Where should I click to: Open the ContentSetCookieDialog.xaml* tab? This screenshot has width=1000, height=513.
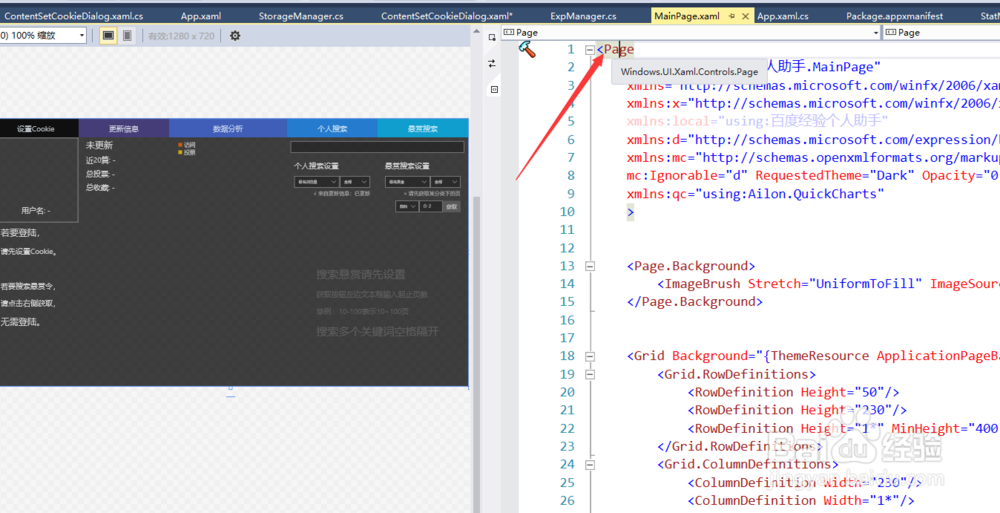(x=447, y=17)
